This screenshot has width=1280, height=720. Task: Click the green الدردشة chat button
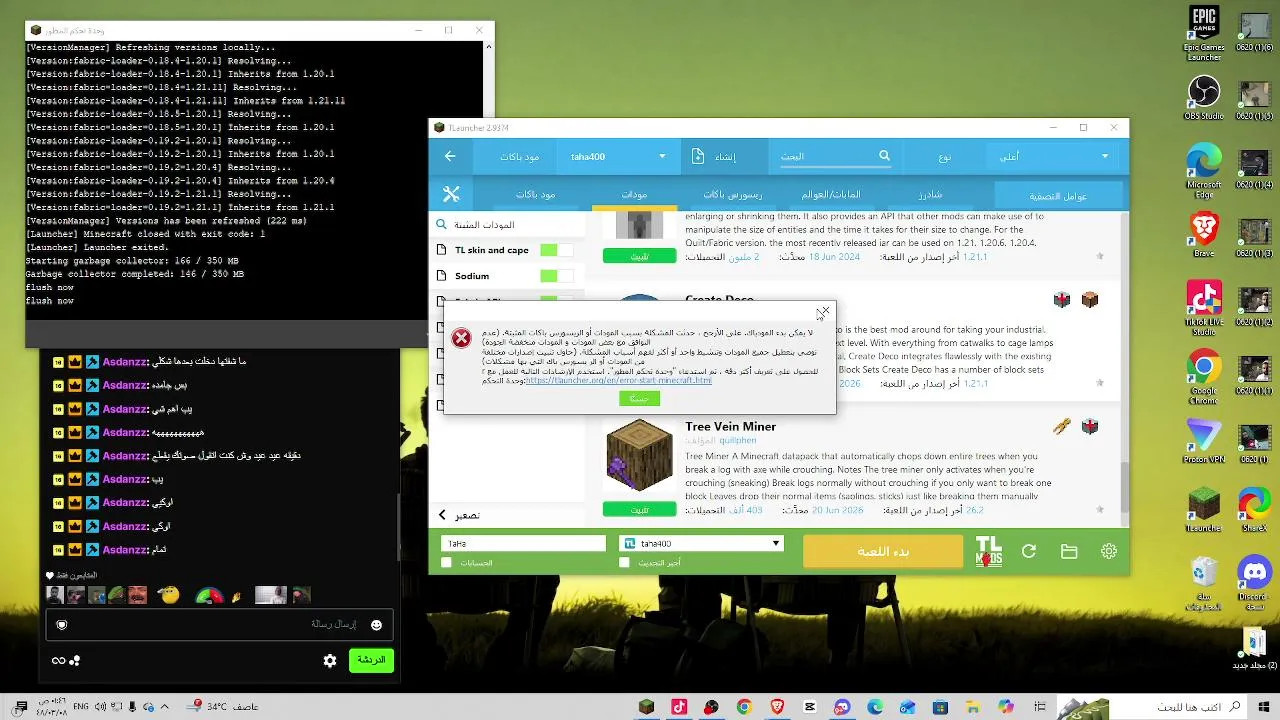(x=371, y=660)
